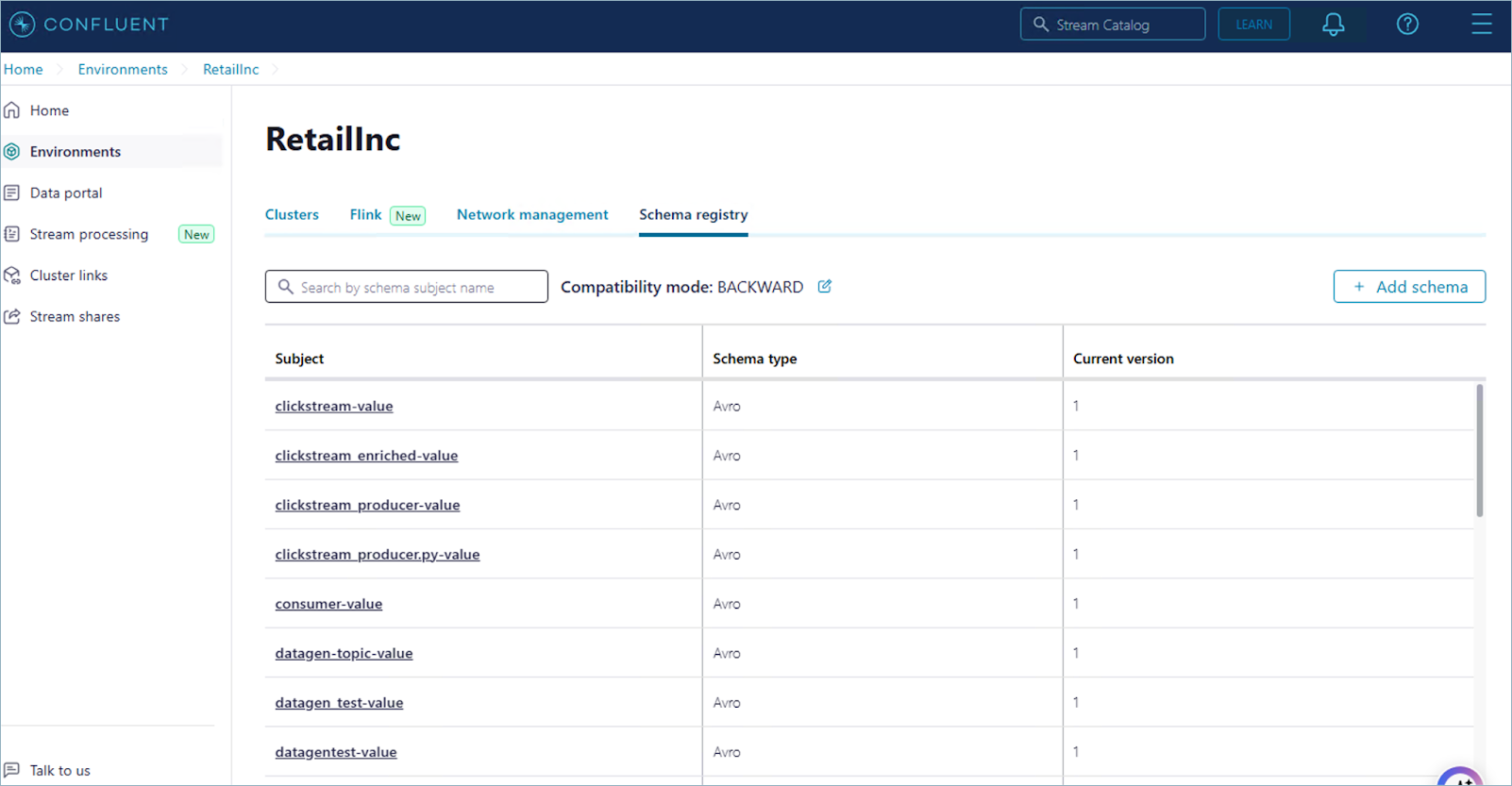Image resolution: width=1512 pixels, height=786 pixels.
Task: Click the BACKWARD compatibility mode text
Action: pos(760,287)
